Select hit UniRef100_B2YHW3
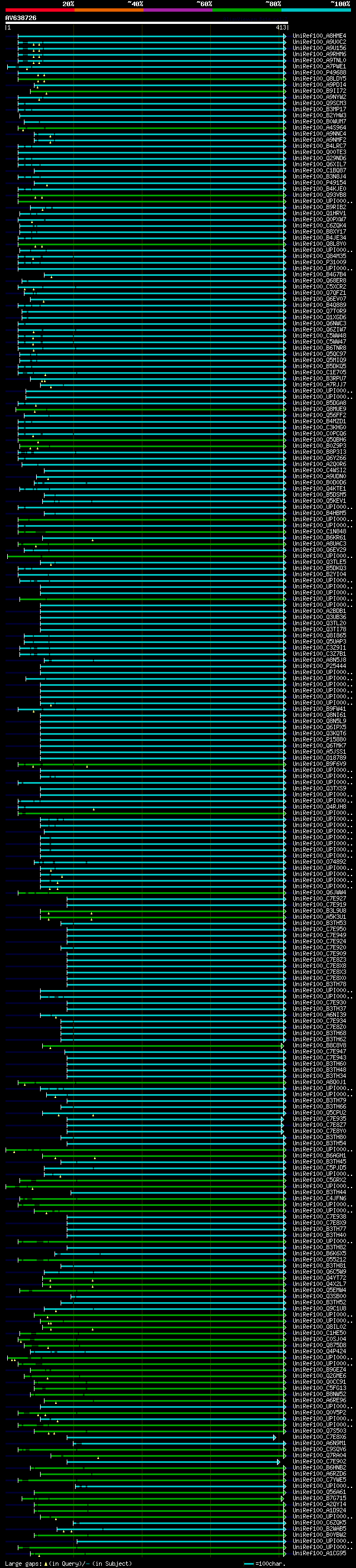Viewport: 356px width, 1568px height. (319, 116)
